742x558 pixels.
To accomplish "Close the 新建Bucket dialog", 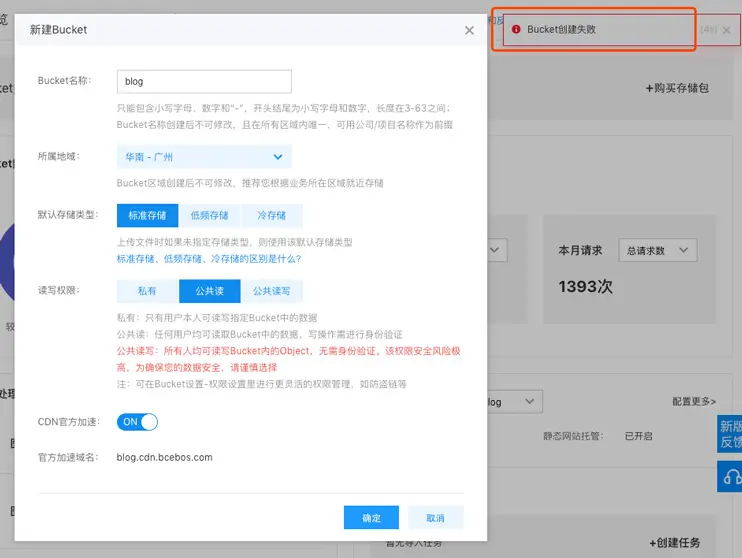I will click(469, 30).
